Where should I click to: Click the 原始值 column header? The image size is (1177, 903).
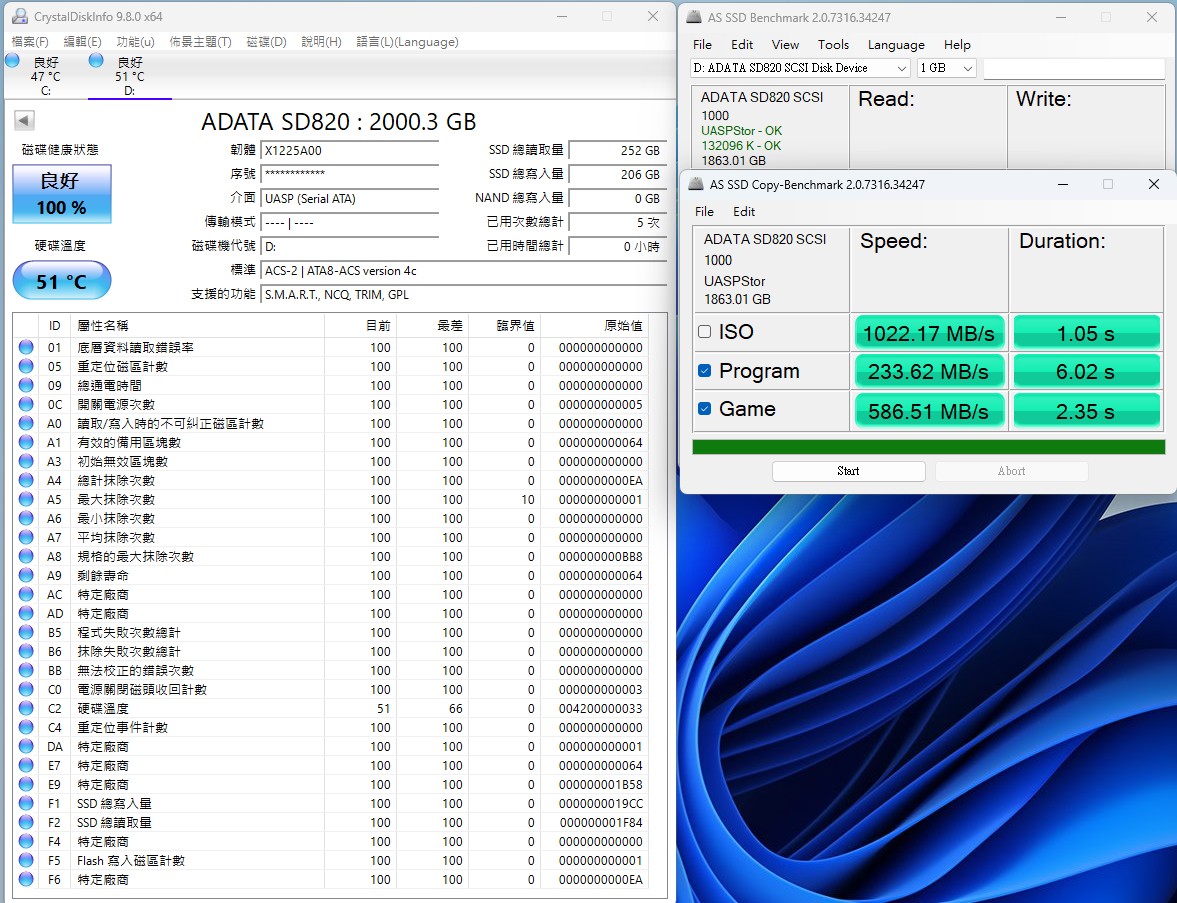(x=595, y=326)
